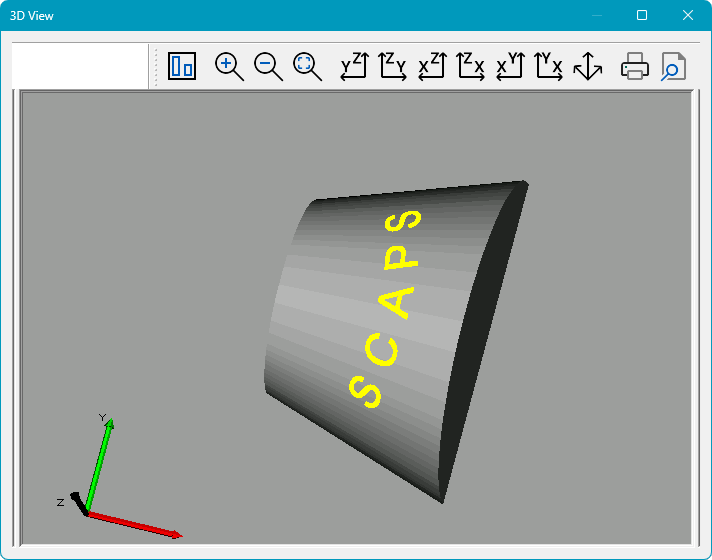Image resolution: width=712 pixels, height=560 pixels.
Task: Switch to the X-Y axis view
Action: click(510, 66)
